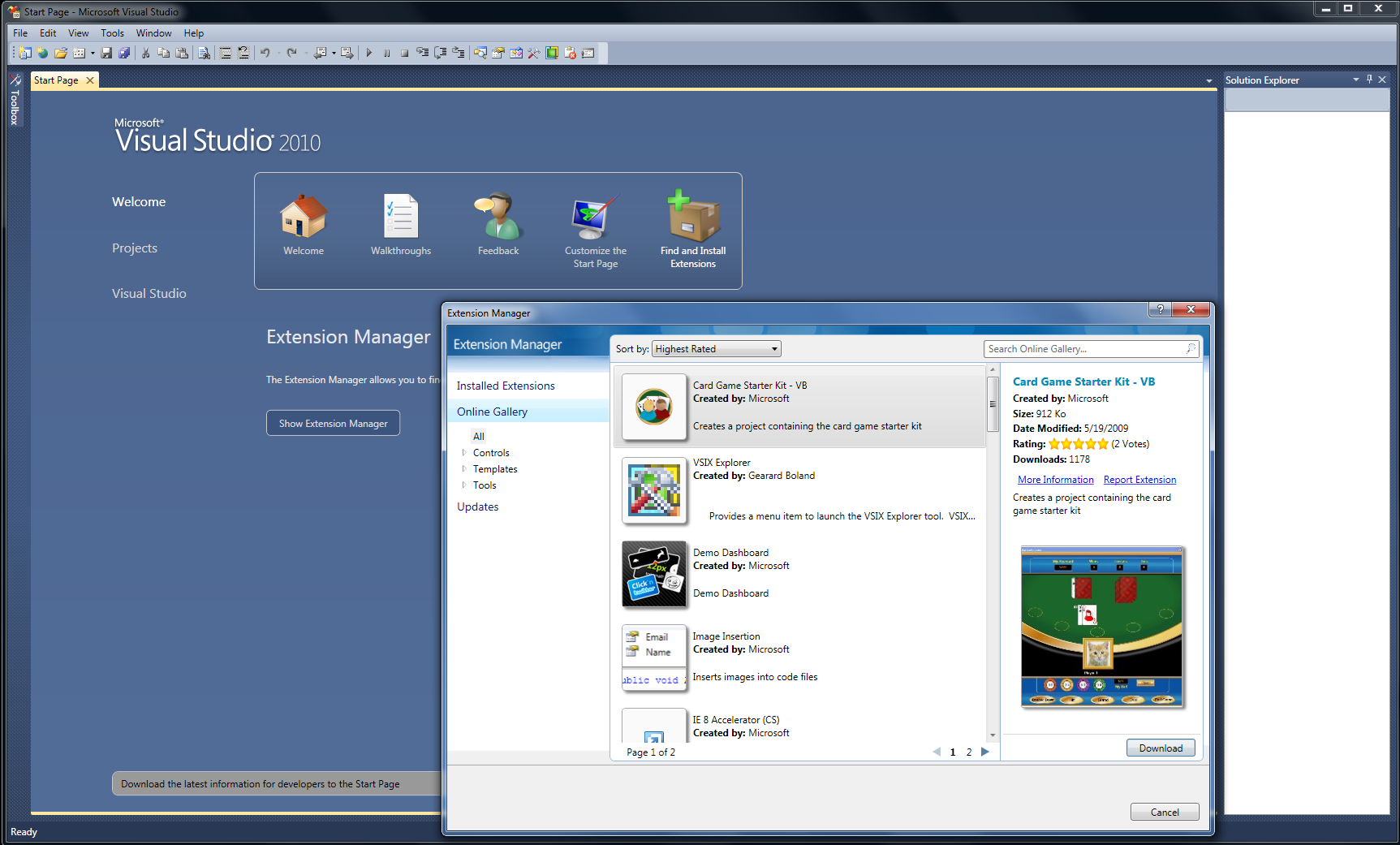Open the Edit menu
1400x845 pixels.
[48, 33]
